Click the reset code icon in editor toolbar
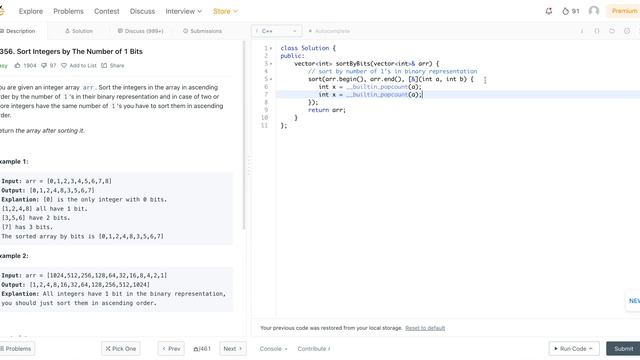Image resolution: width=640 pixels, height=360 pixels. click(612, 31)
